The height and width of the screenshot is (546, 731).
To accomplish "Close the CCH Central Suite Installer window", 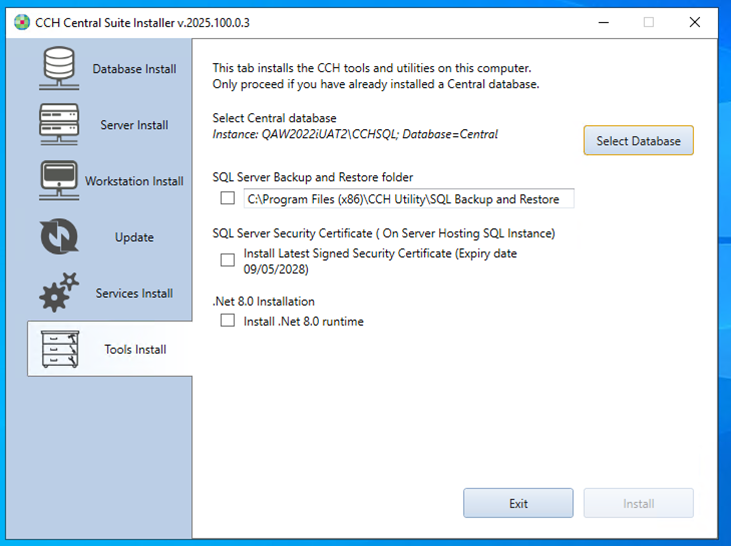I will 695,22.
